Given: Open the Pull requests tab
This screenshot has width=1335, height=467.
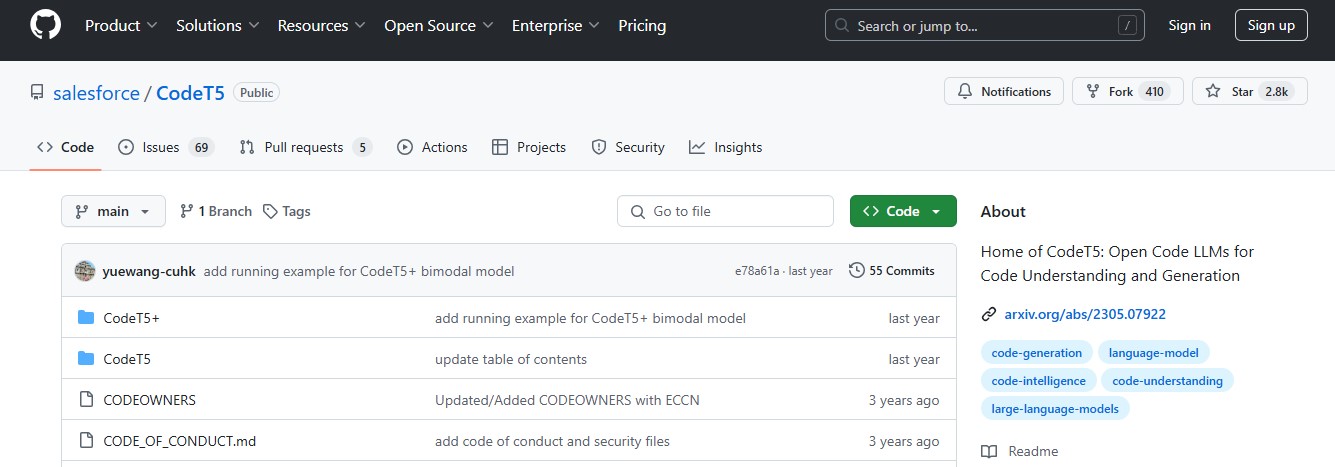Looking at the screenshot, I should point(306,147).
